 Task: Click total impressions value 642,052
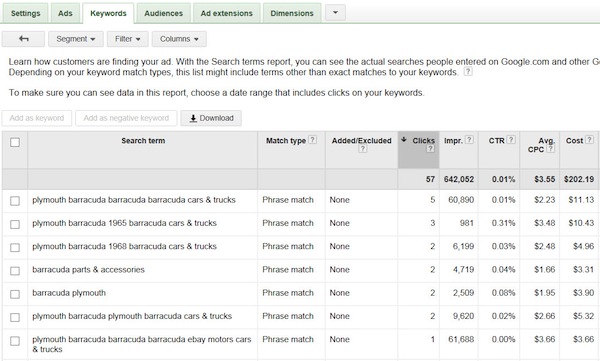[459, 179]
